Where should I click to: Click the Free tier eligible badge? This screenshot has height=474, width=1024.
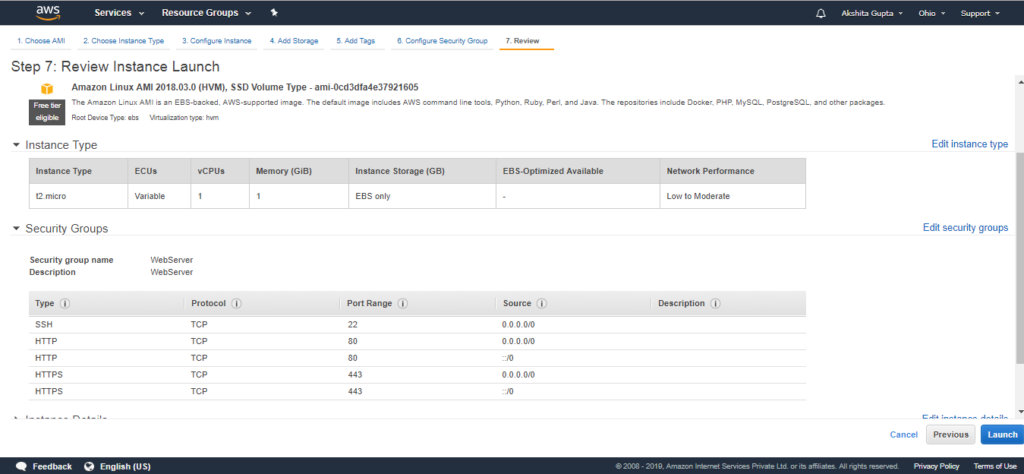coord(46,112)
